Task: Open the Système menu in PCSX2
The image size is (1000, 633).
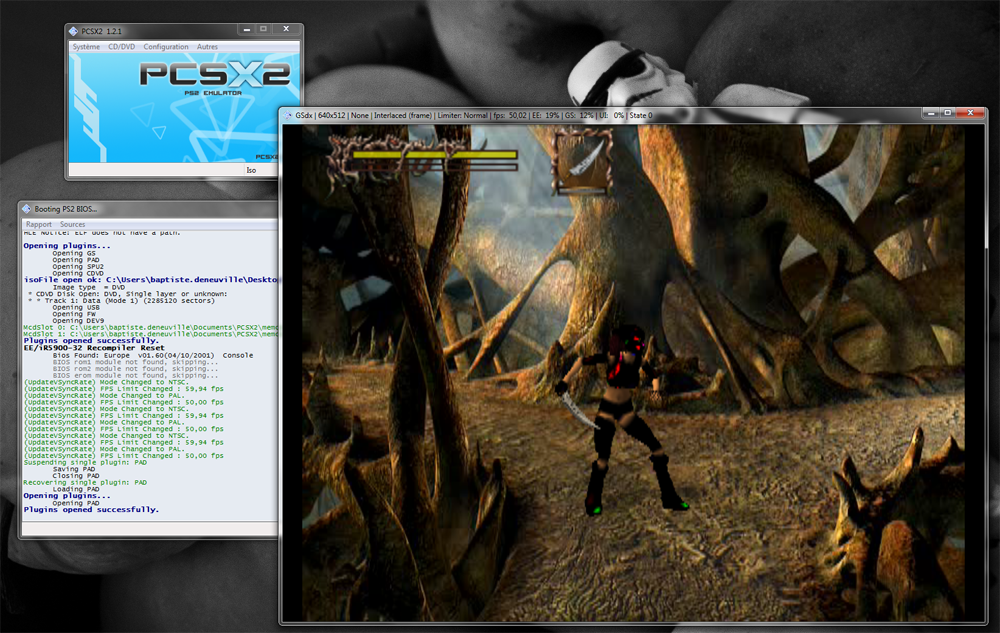Action: pos(86,47)
